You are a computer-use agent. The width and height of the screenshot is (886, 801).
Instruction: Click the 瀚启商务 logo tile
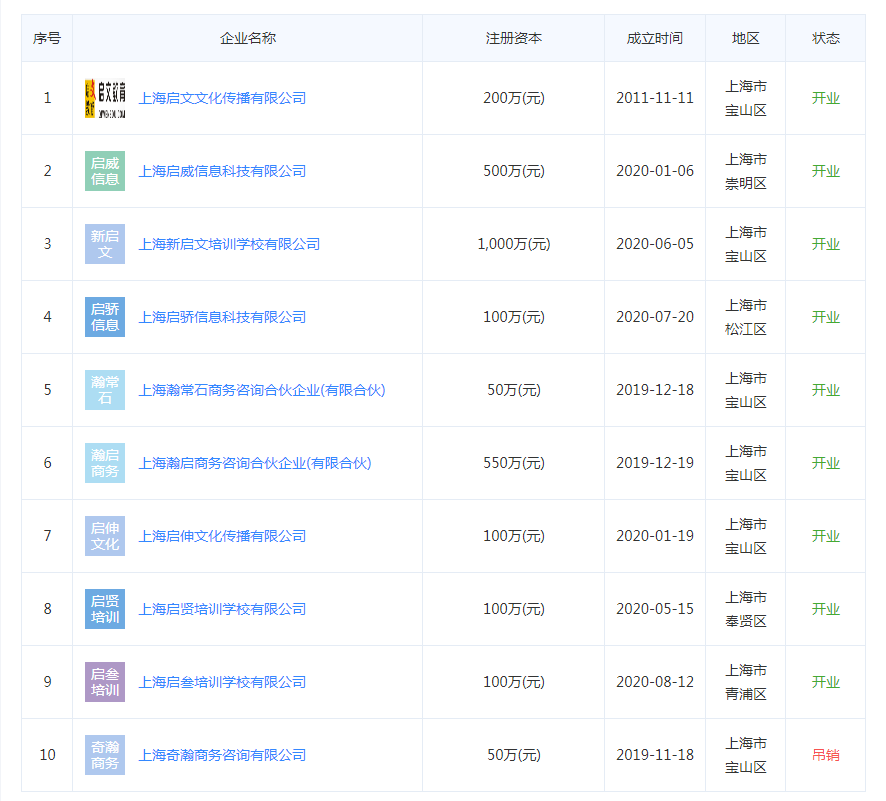[x=105, y=463]
